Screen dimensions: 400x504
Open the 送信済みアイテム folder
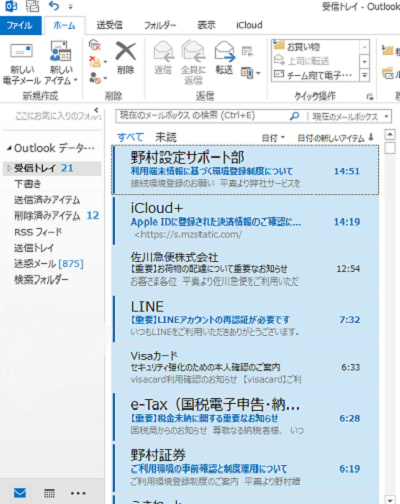[x=47, y=200]
